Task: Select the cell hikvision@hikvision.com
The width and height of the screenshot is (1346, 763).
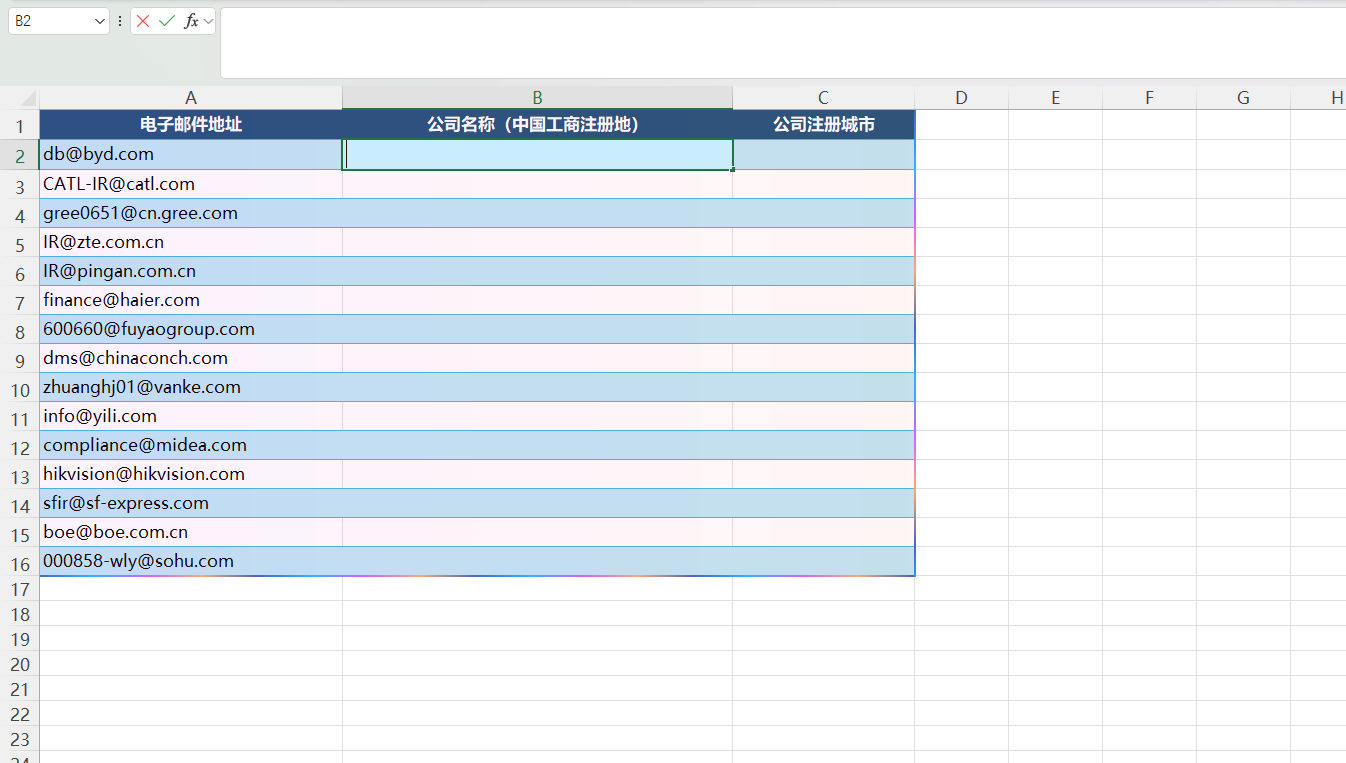Action: tap(191, 474)
